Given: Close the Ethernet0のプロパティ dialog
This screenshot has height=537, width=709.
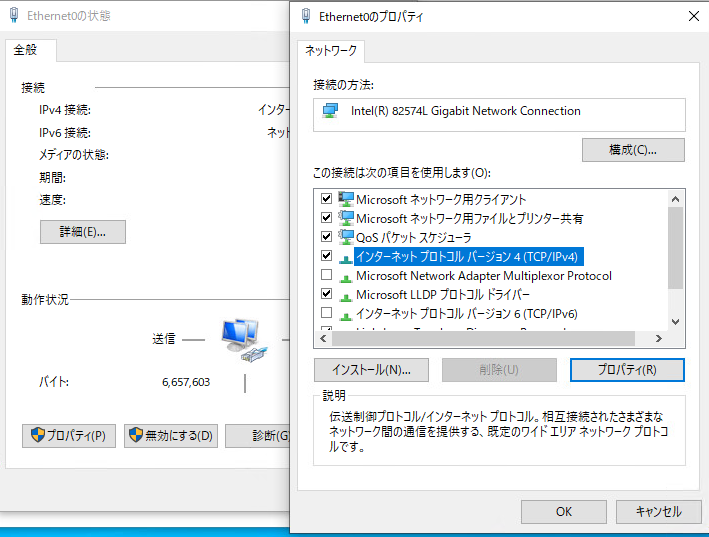Looking at the screenshot, I should pyautogui.click(x=694, y=16).
